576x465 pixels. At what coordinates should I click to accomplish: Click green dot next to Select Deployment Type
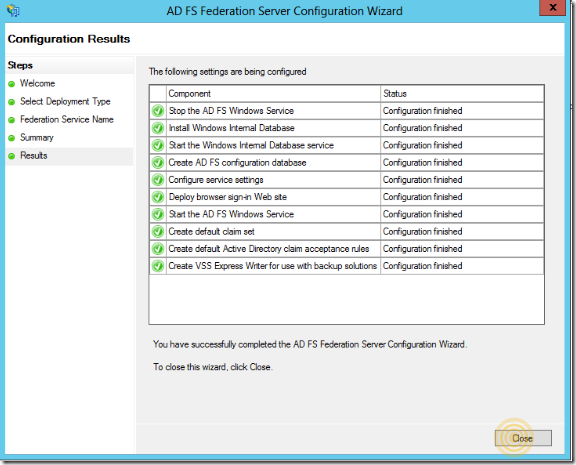pos(11,102)
